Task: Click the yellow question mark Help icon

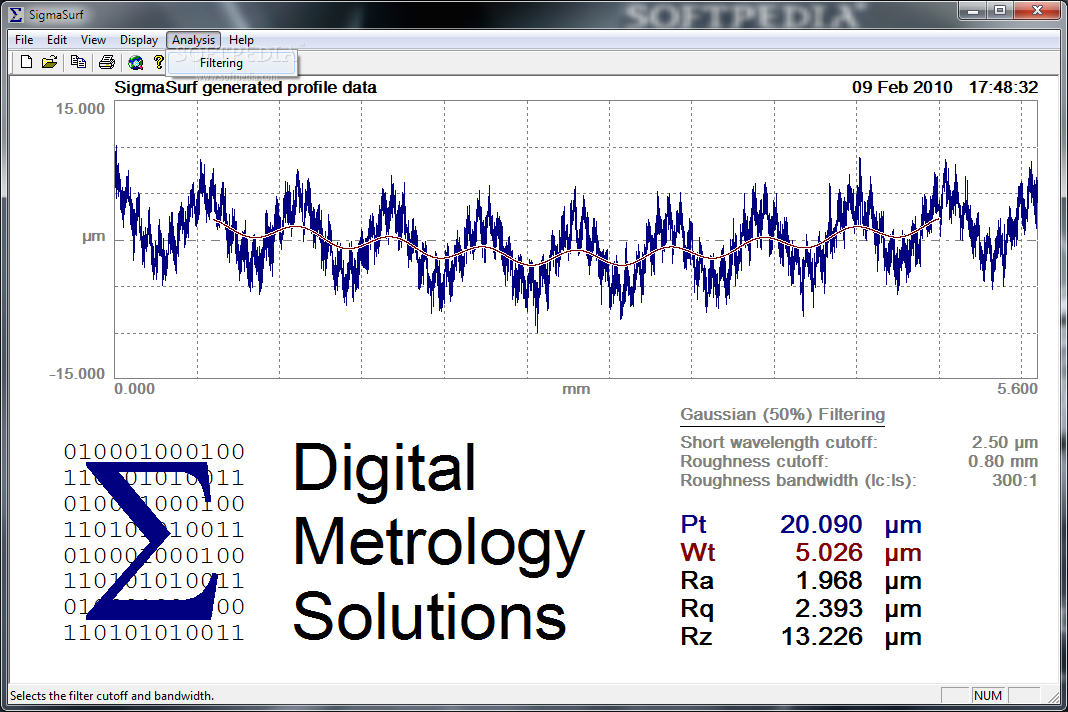Action: (159, 62)
